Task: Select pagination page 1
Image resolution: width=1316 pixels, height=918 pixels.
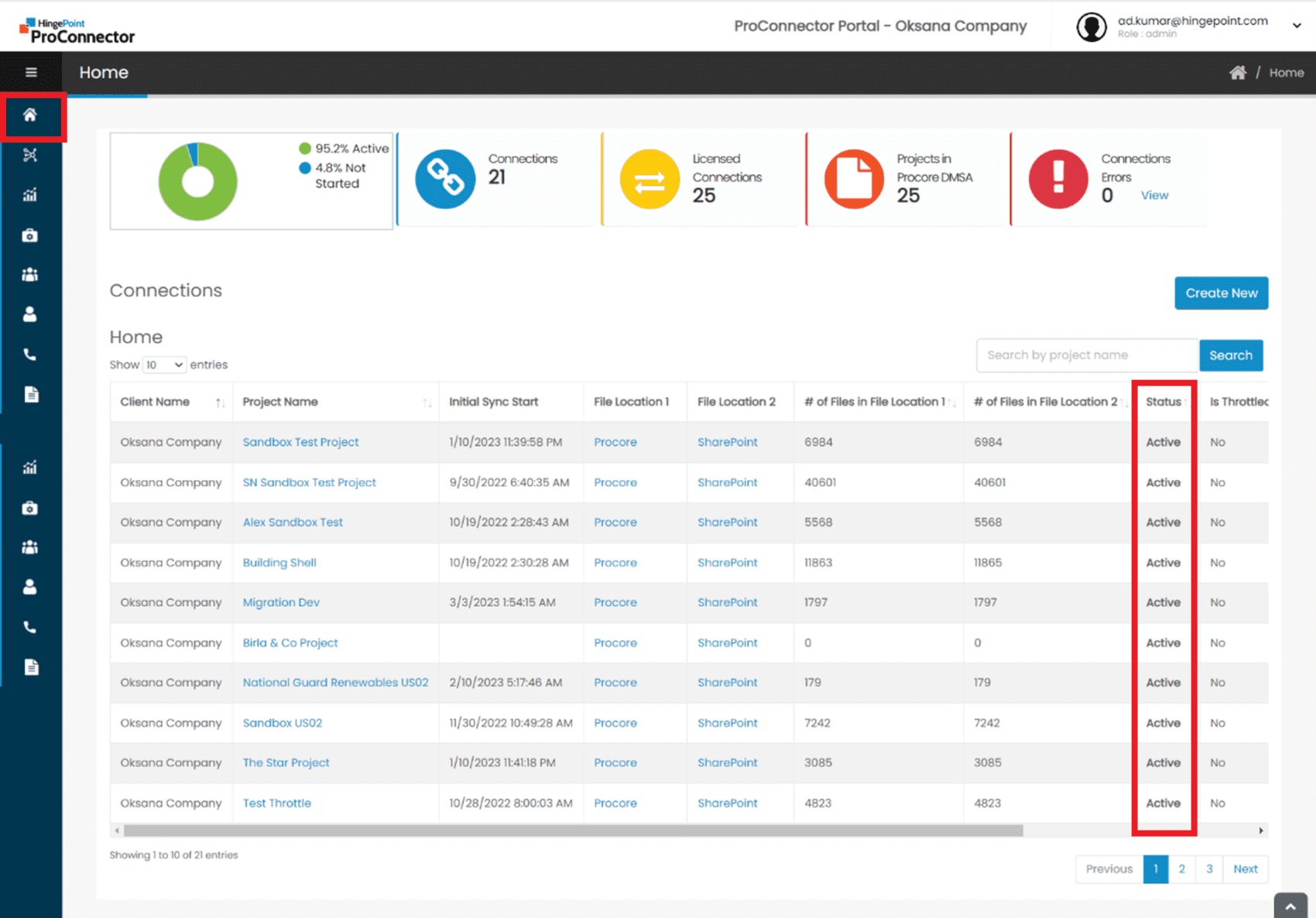Action: (x=1156, y=868)
